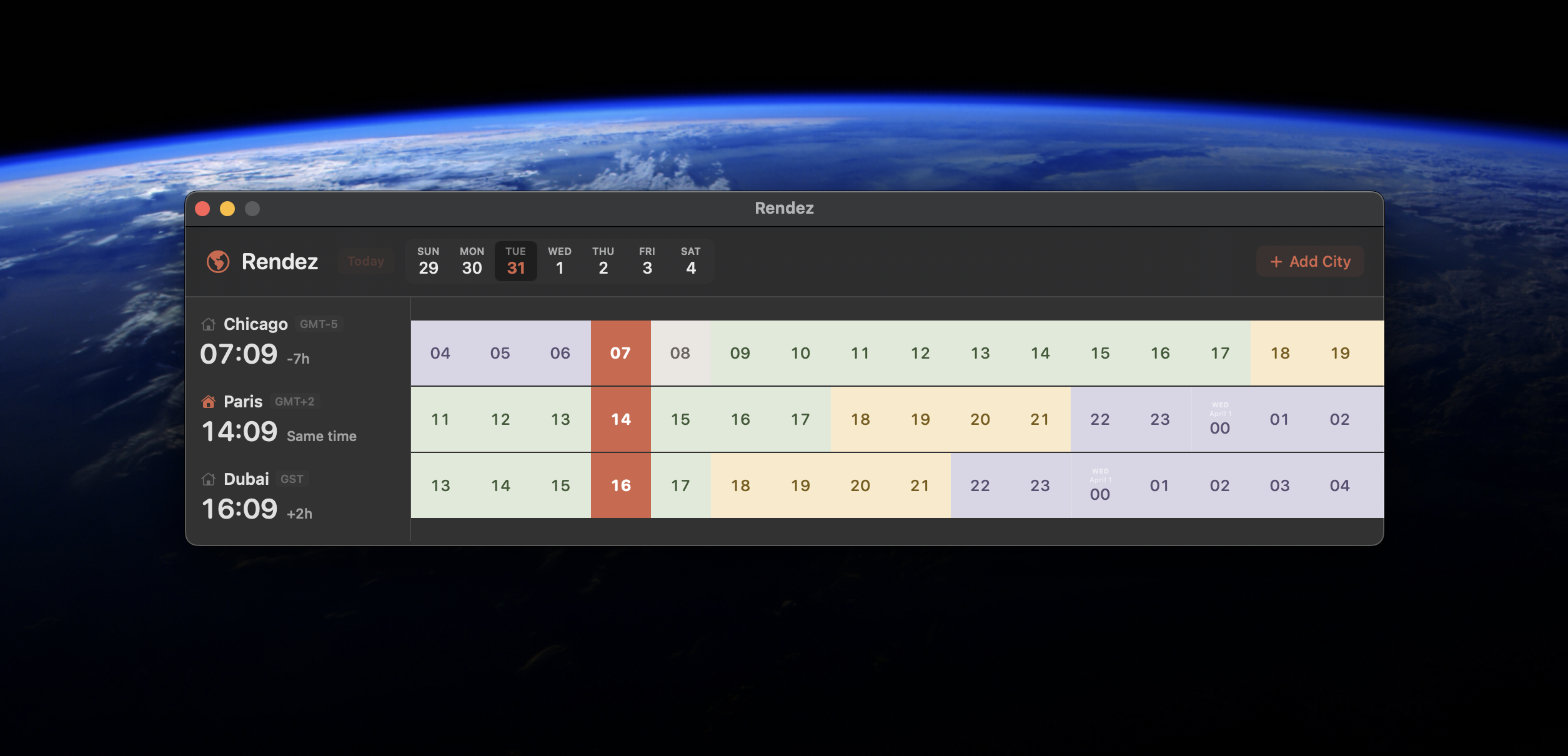Open Add City
The image size is (1568, 756).
(x=1309, y=261)
